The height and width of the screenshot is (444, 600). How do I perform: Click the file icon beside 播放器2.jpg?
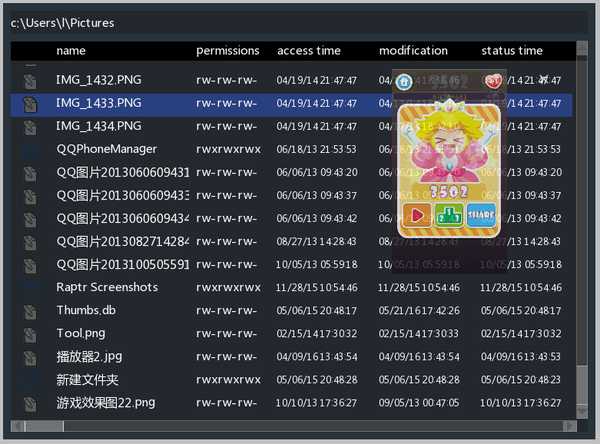tap(30, 358)
